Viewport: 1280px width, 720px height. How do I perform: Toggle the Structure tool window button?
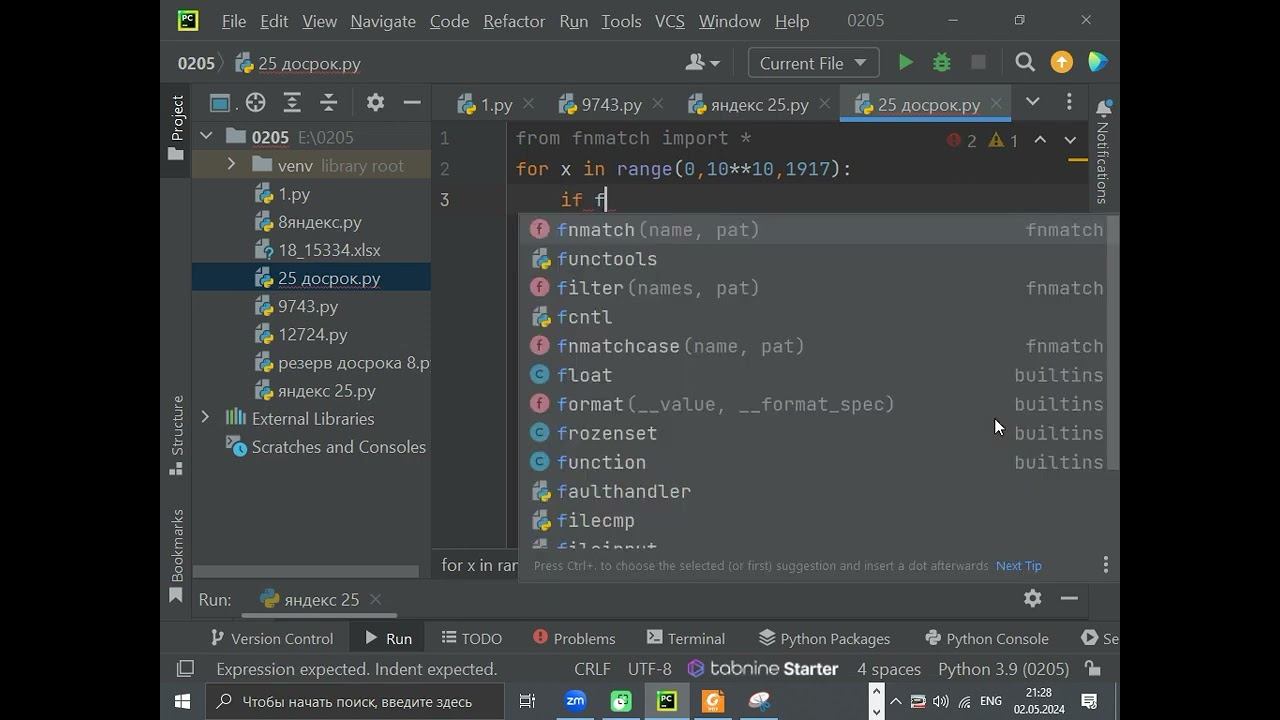click(x=177, y=434)
